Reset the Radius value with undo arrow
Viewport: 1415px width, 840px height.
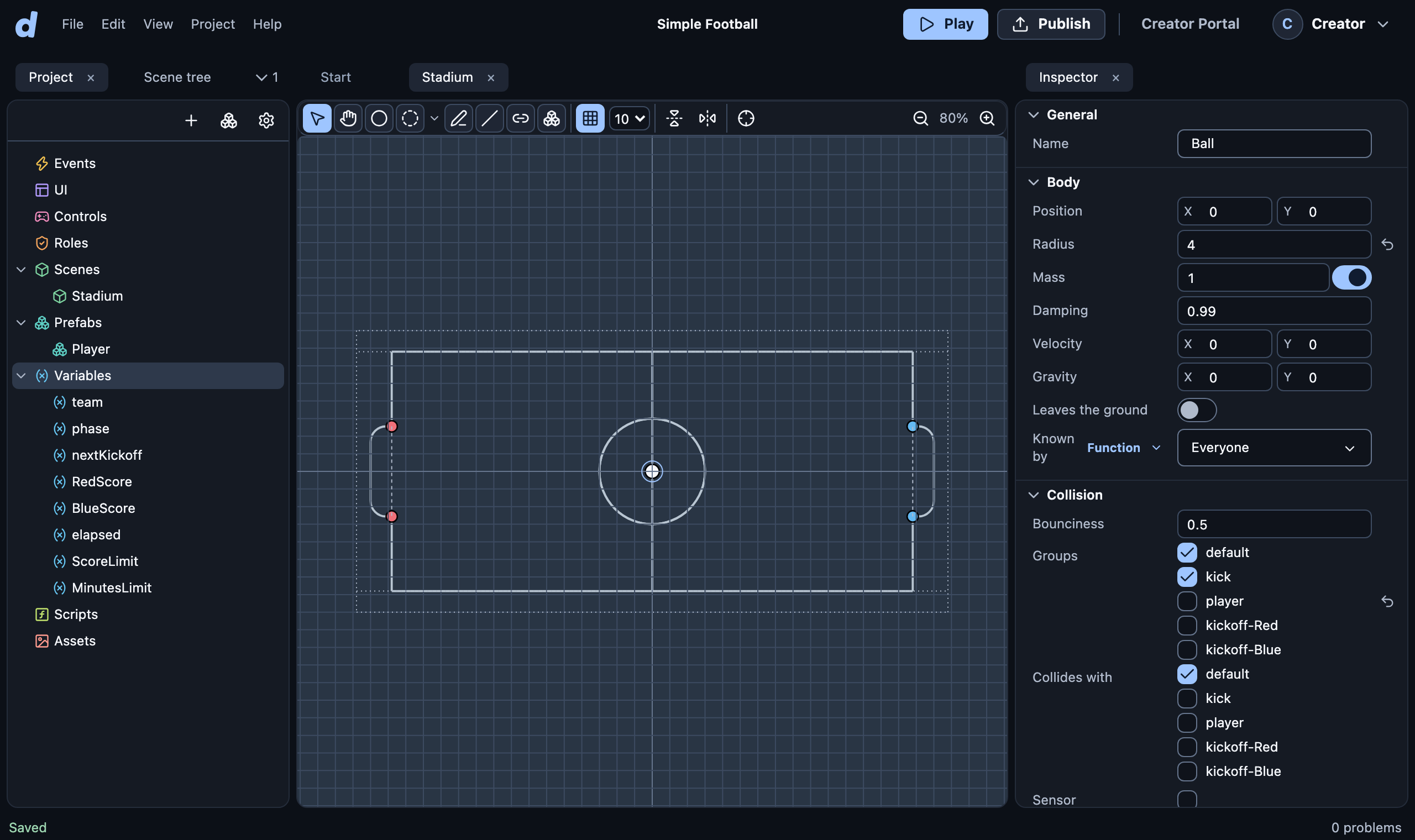click(1387, 244)
